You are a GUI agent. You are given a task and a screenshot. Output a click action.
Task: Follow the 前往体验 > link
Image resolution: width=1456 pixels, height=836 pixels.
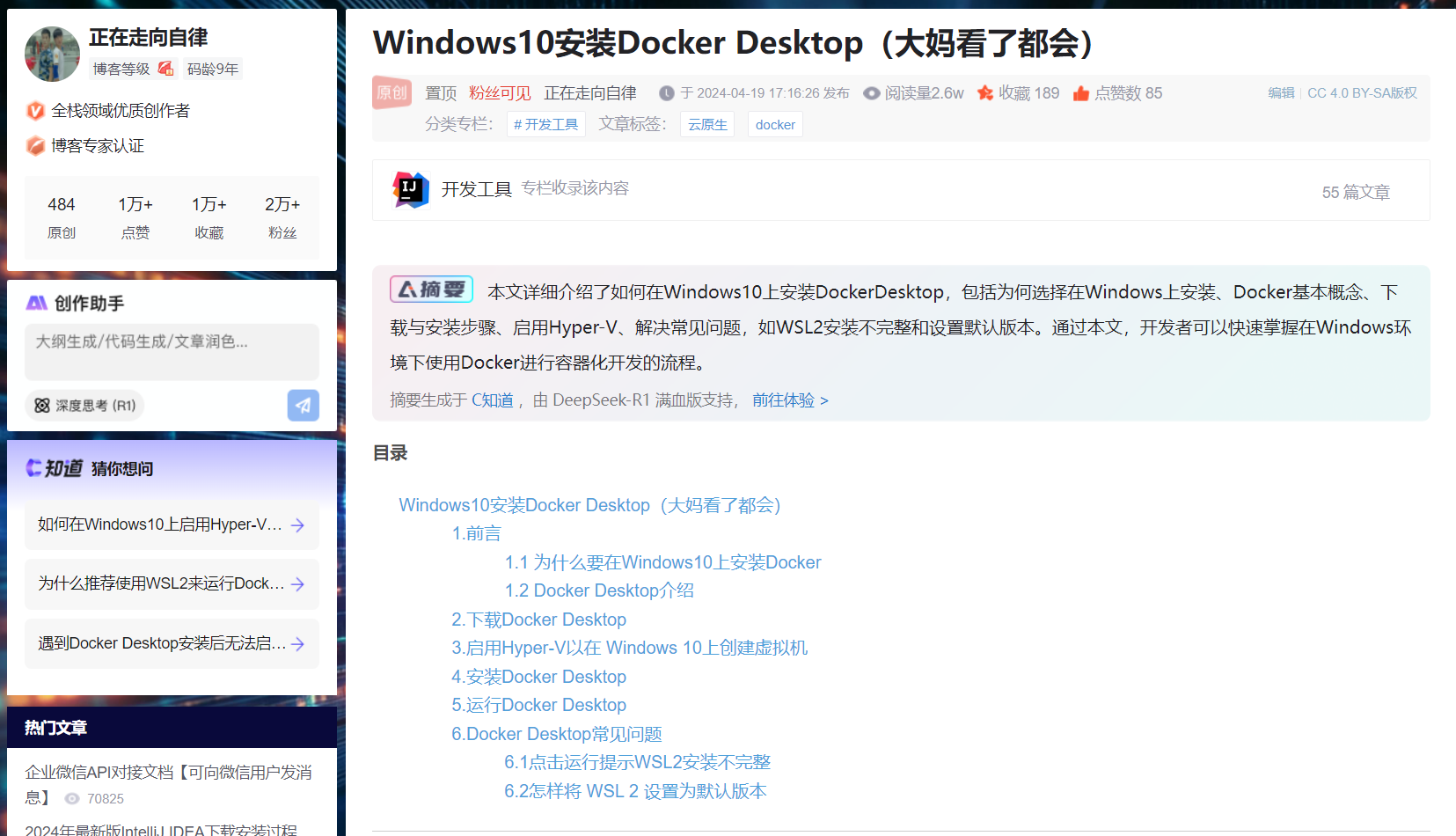(x=791, y=400)
